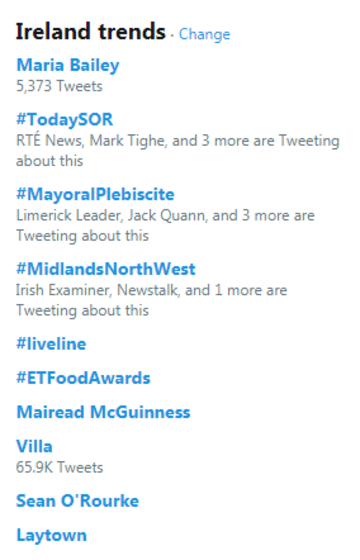Click the Ireland trends heading

point(91,32)
